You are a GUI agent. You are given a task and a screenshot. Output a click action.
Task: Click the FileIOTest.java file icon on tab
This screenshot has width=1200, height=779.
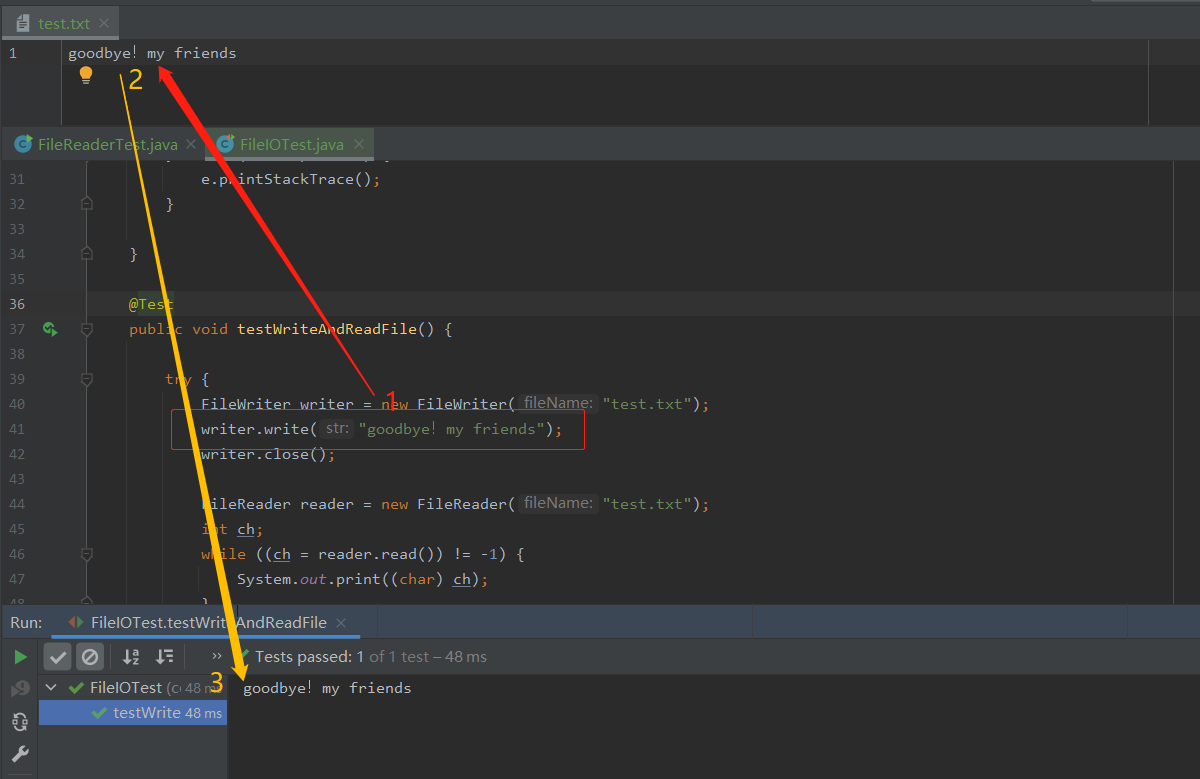[x=225, y=144]
